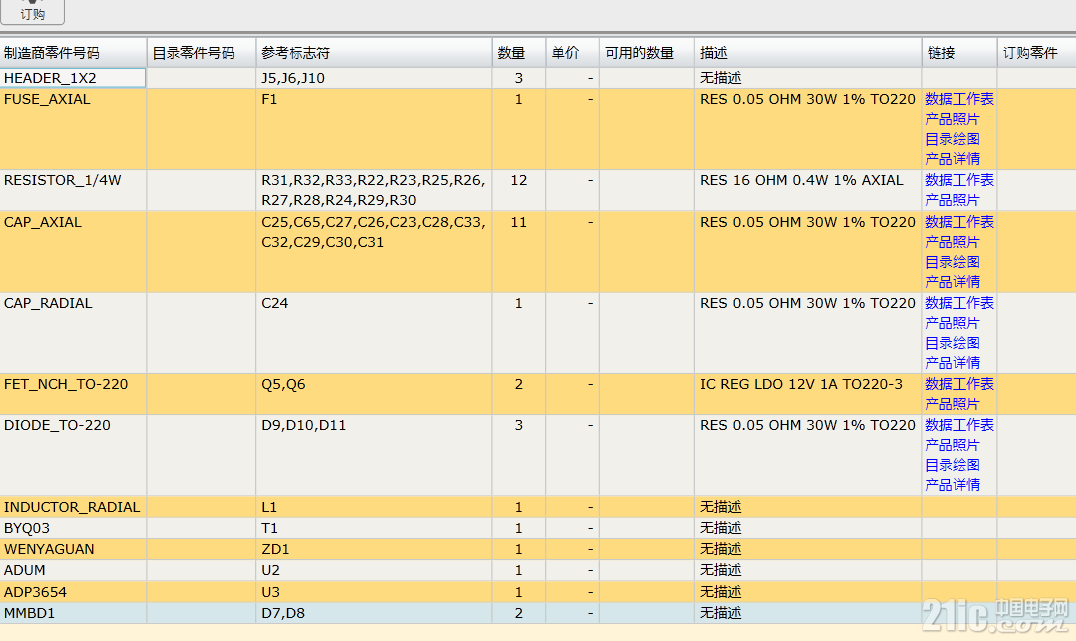
Task: Select the FET_NCH_TO-220 part name
Action: pos(66,384)
